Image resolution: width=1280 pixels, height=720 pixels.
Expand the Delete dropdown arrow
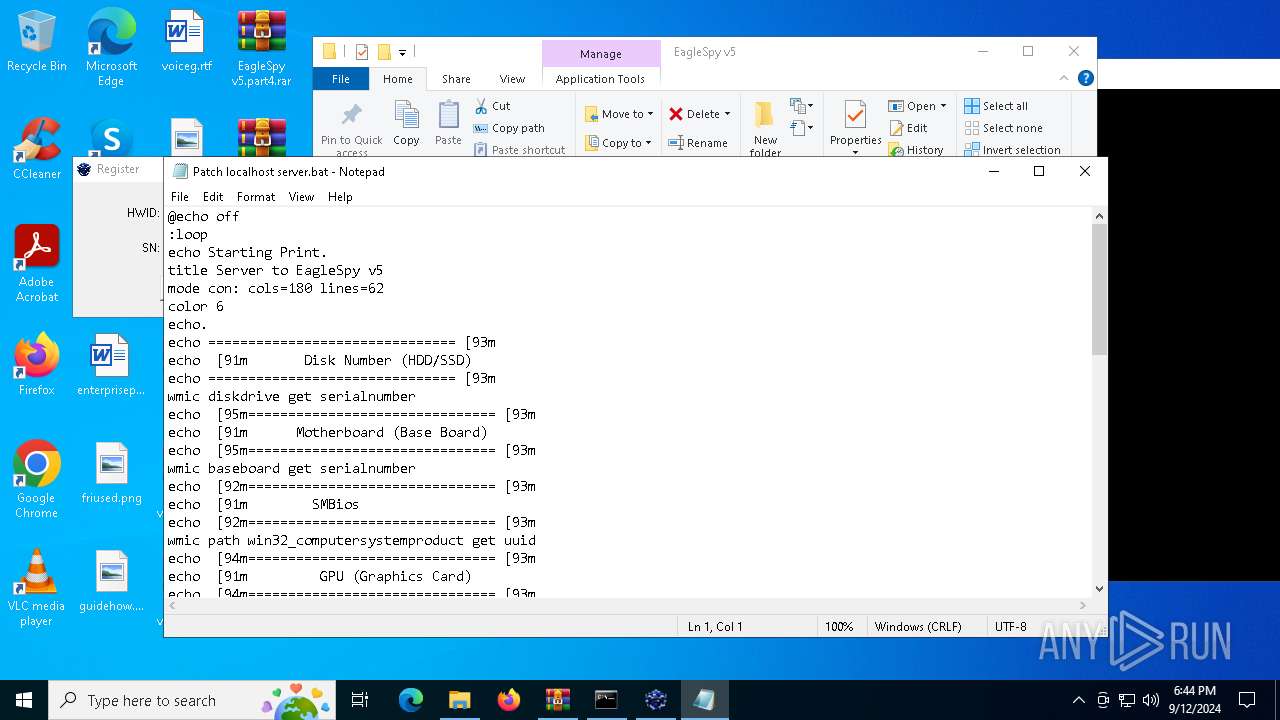click(x=727, y=114)
